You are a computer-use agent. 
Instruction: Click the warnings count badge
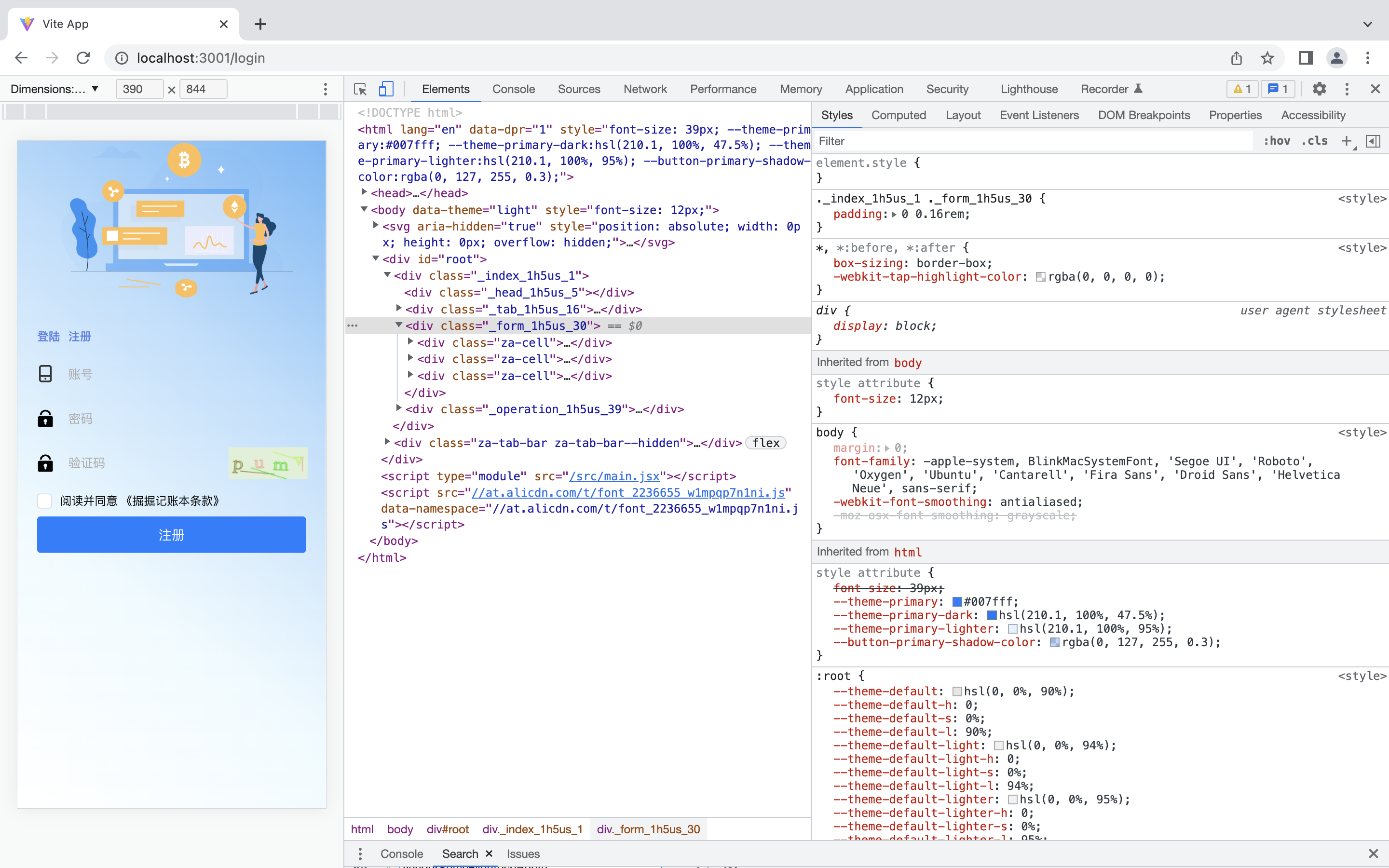tap(1242, 89)
